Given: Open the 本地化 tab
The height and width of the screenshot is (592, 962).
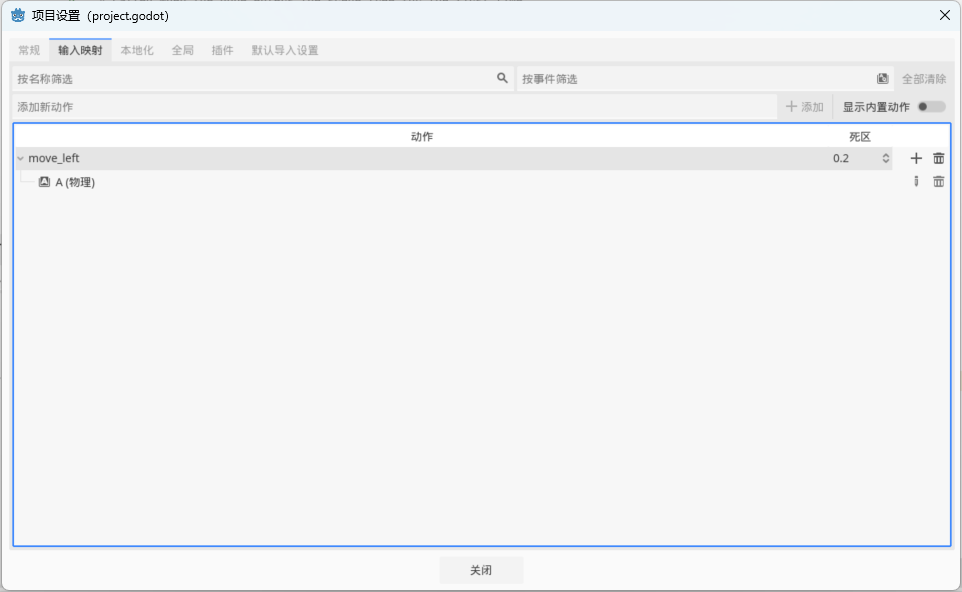Looking at the screenshot, I should [136, 49].
